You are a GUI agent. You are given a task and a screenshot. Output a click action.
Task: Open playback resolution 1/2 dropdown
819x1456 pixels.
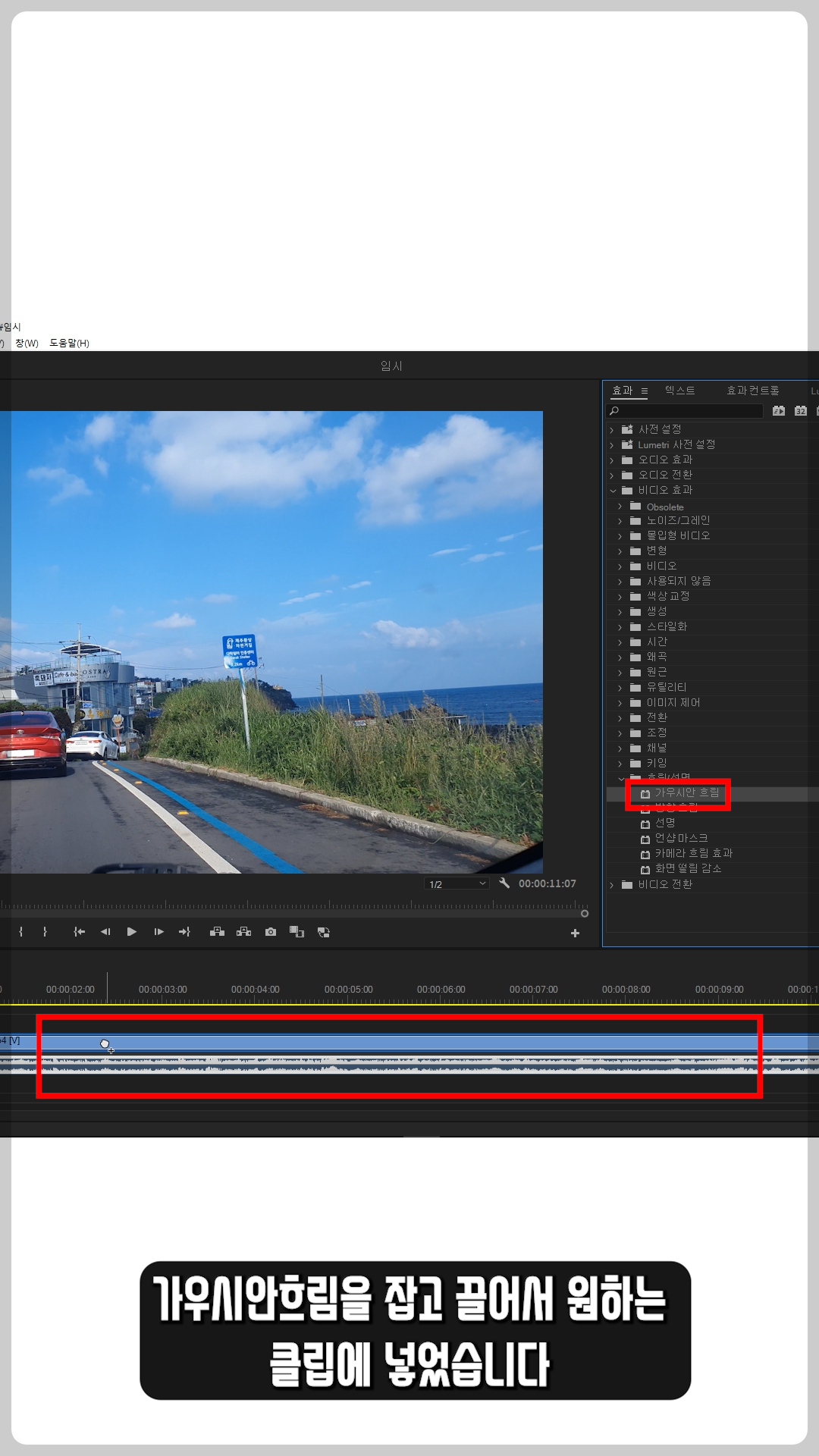457,884
